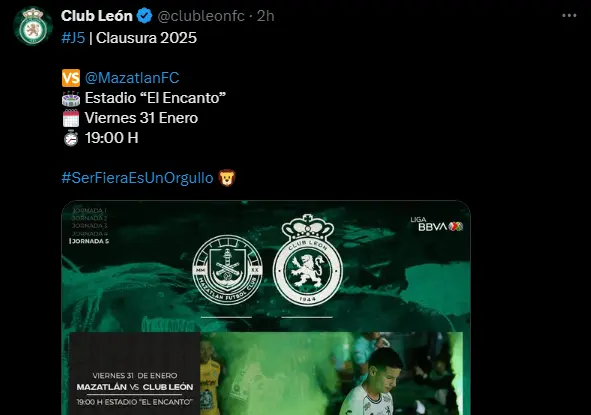This screenshot has width=591, height=415.
Task: Click the stopwatch emoji icon
Action: tap(71, 138)
